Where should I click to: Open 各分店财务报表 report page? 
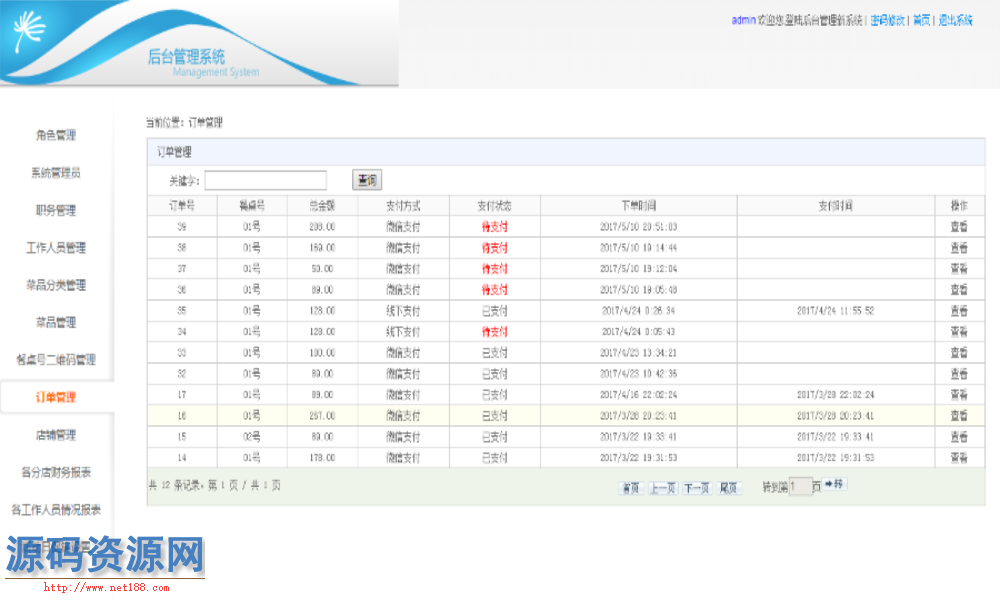56,472
